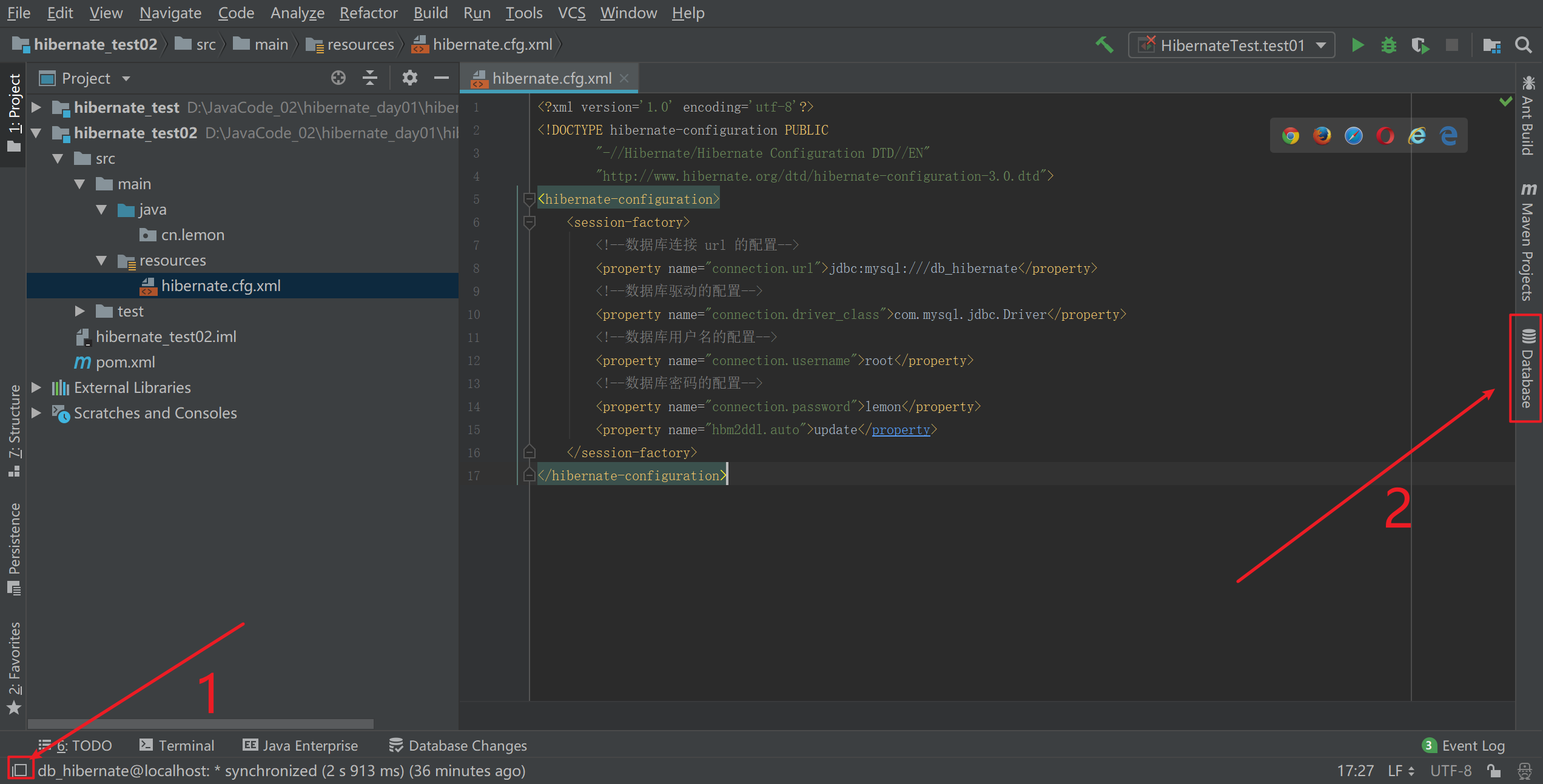The height and width of the screenshot is (784, 1543).
Task: Click the Build hammer icon
Action: pyautogui.click(x=1104, y=45)
